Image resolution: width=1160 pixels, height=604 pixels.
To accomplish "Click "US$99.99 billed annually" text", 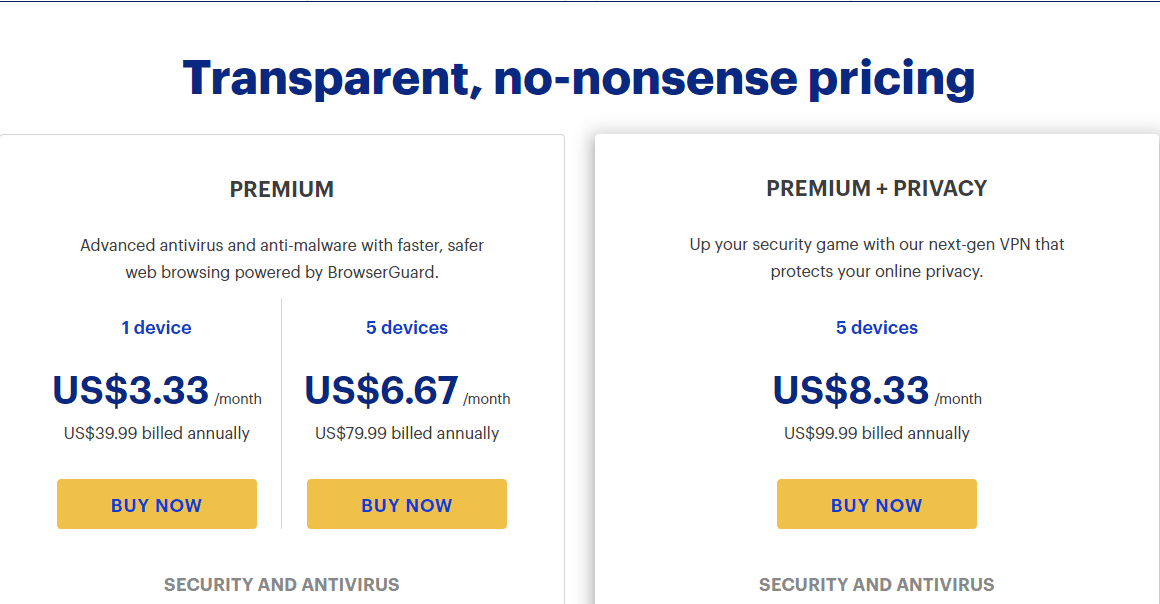I will point(877,433).
